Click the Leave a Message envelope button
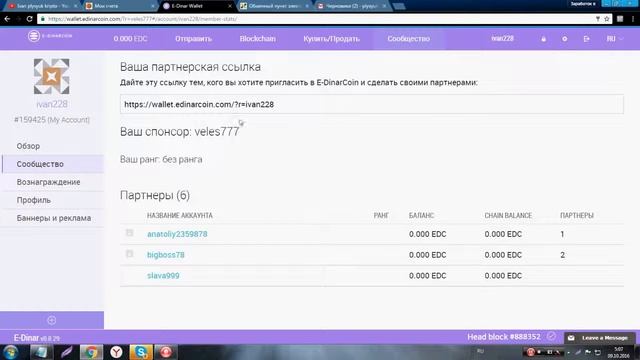The height and width of the screenshot is (360, 640). click(x=600, y=338)
